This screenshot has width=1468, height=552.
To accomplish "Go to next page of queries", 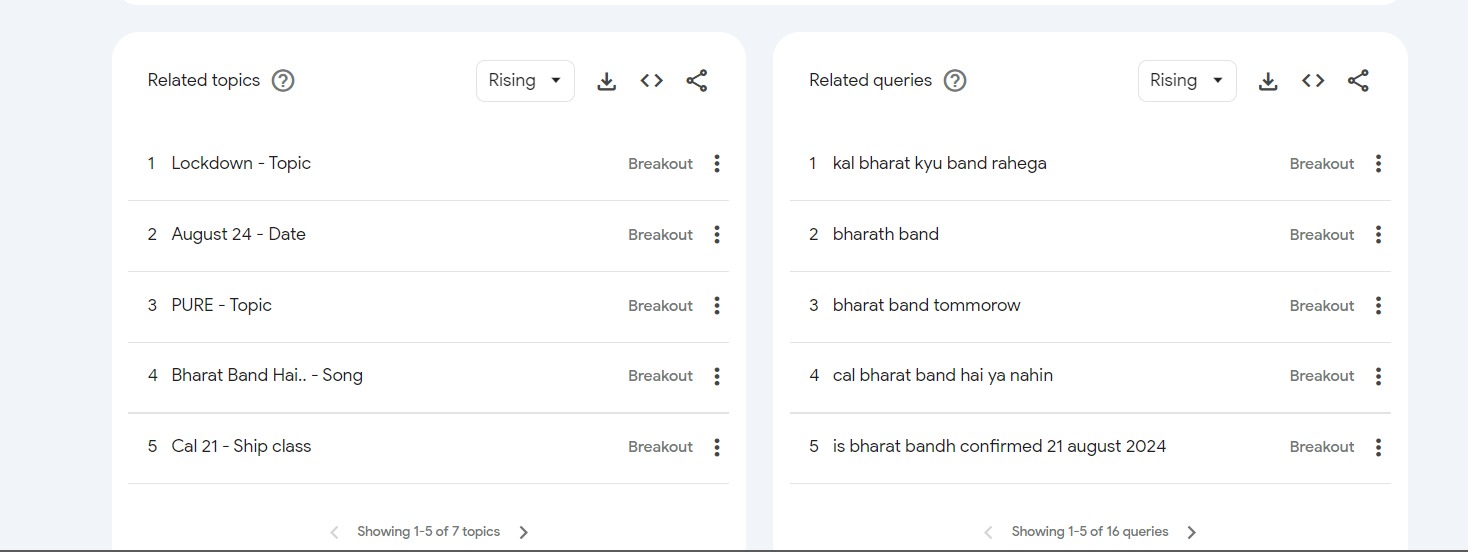I will tap(1191, 532).
